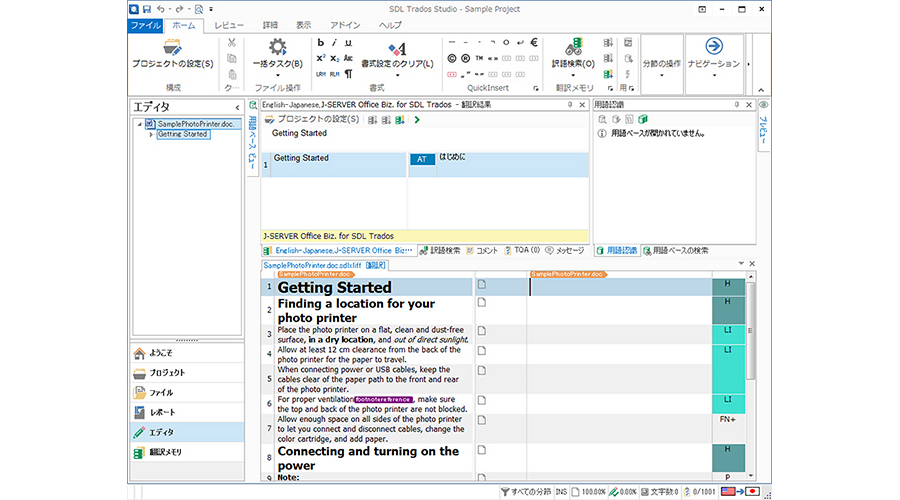Open quick access toolbar customize dropdown

click(x=211, y=9)
